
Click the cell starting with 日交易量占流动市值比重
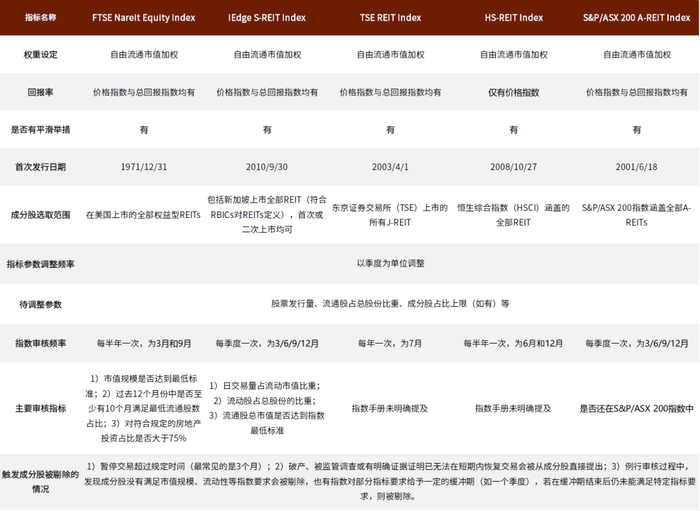point(267,408)
